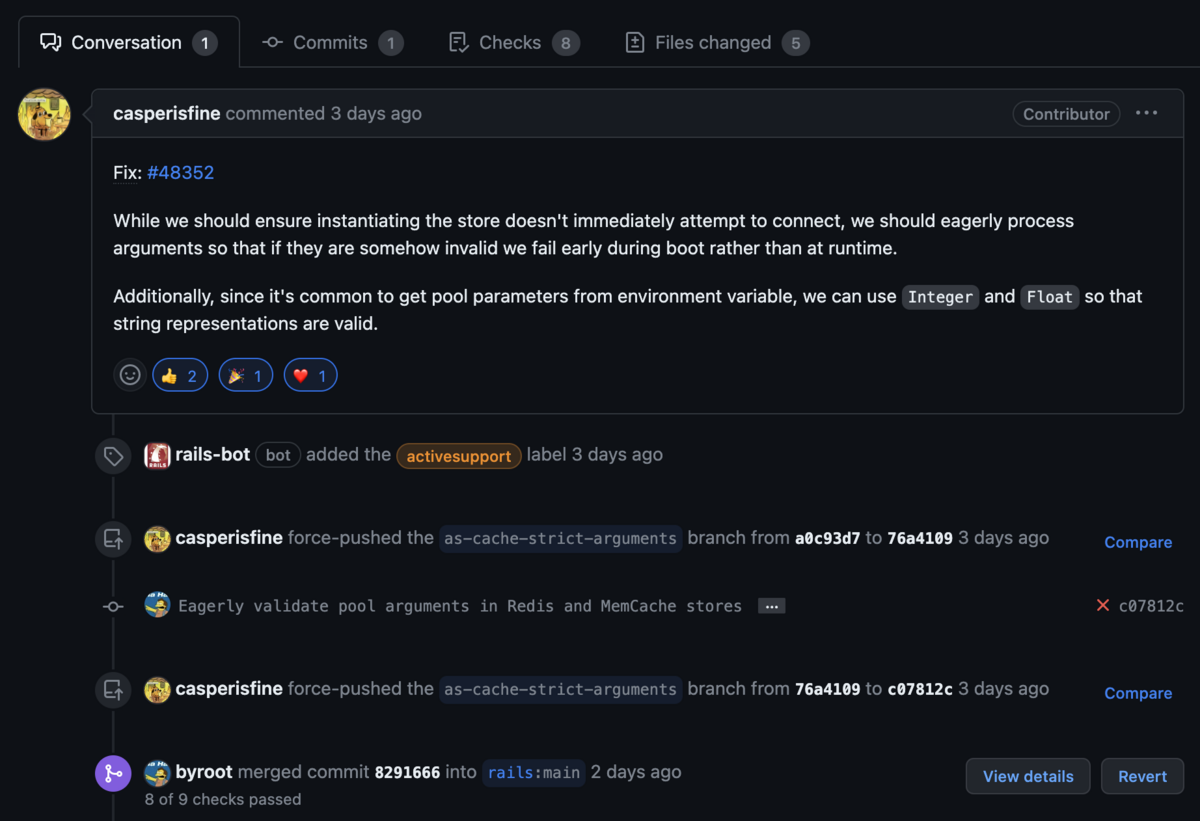Open the Conversation tab
Screen dimensions: 1200x821
coord(129,42)
